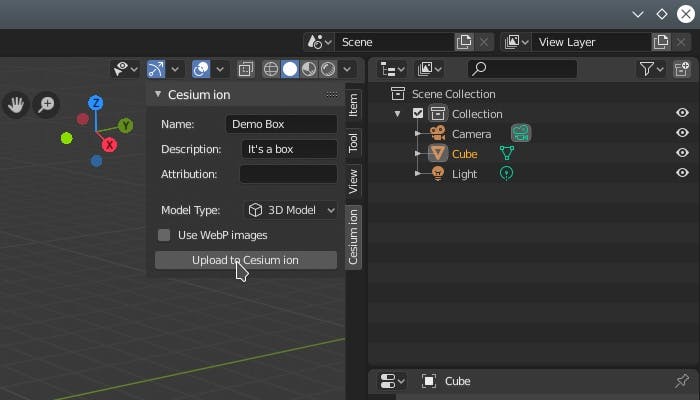Open the Tool sidebar tab
This screenshot has width=700, height=400.
coord(353,142)
